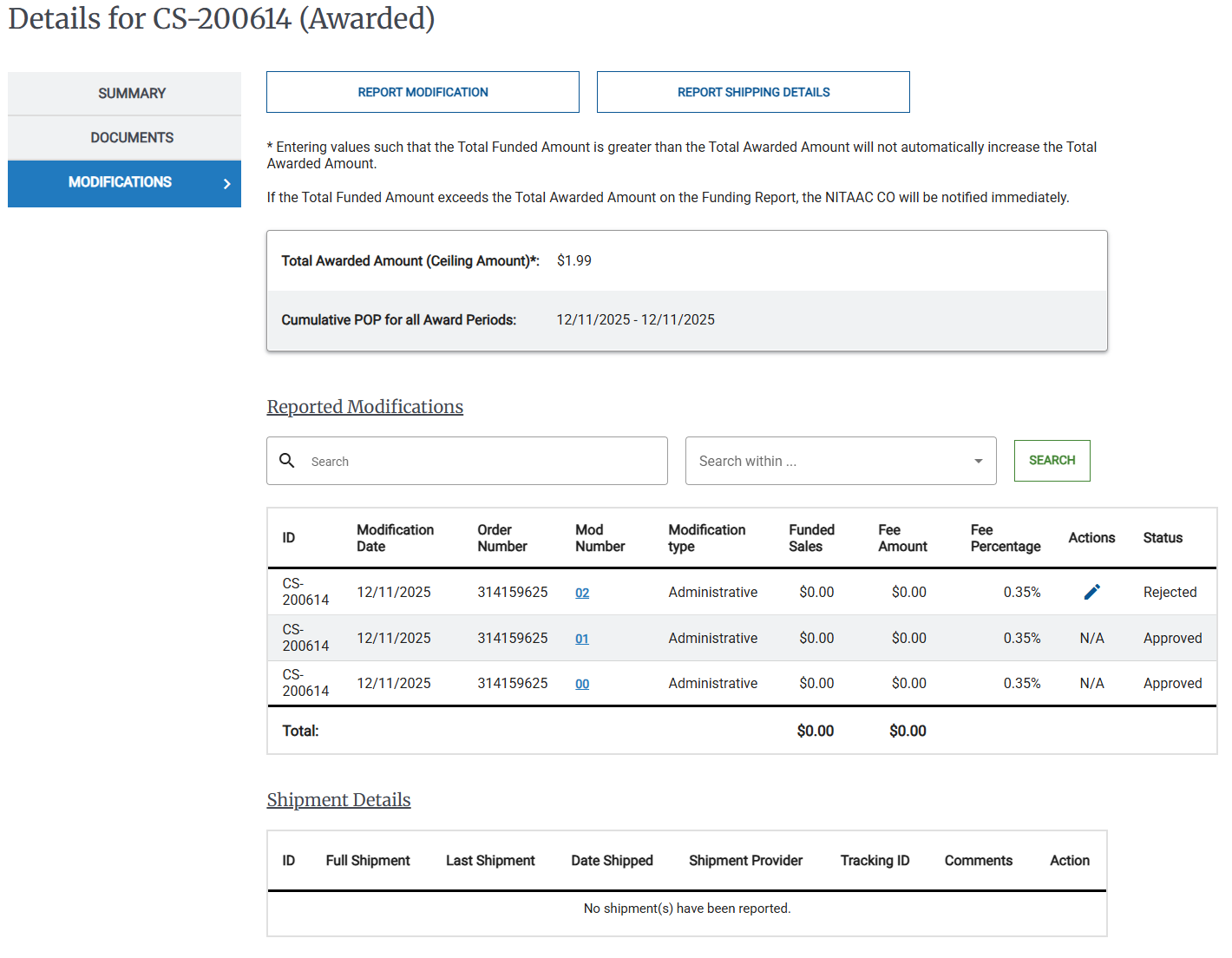Expand the 'Search within ...' filter selector
The width and height of the screenshot is (1232, 958).
841,461
